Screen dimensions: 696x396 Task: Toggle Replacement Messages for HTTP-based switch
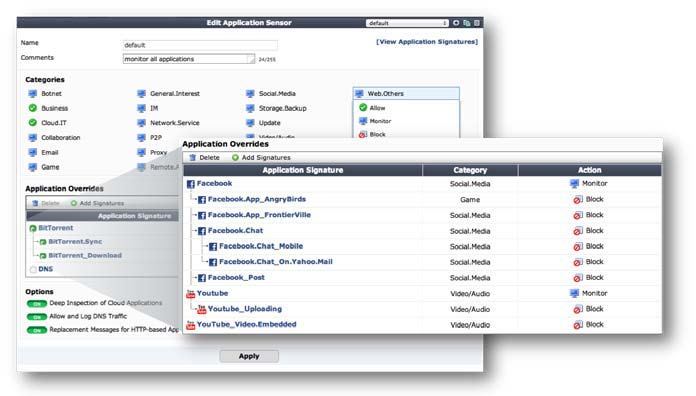[x=37, y=330]
